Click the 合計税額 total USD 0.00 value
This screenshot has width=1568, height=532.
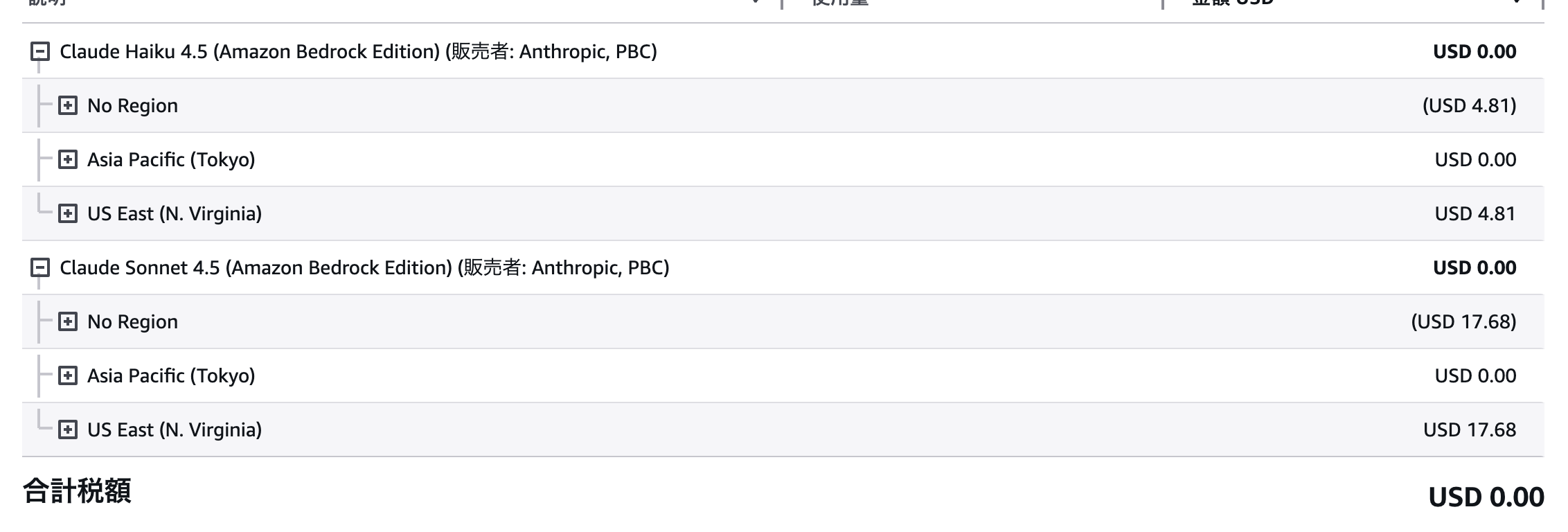[x=1486, y=497]
